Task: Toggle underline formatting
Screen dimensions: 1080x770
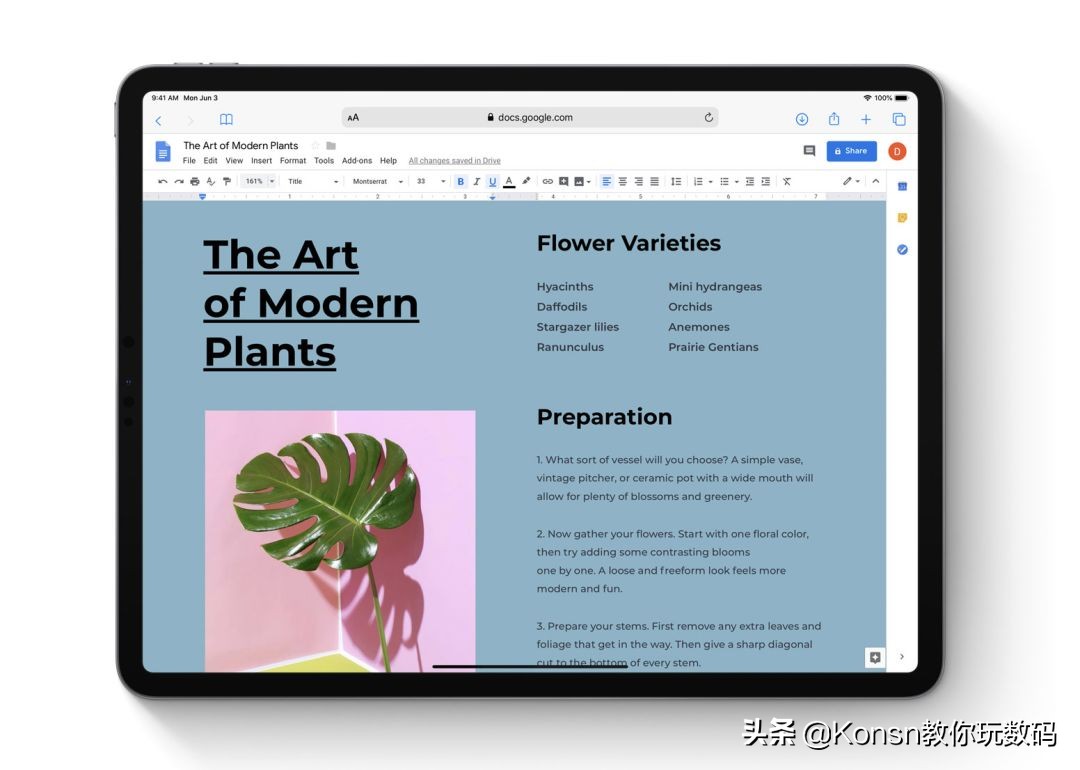Action: (492, 182)
